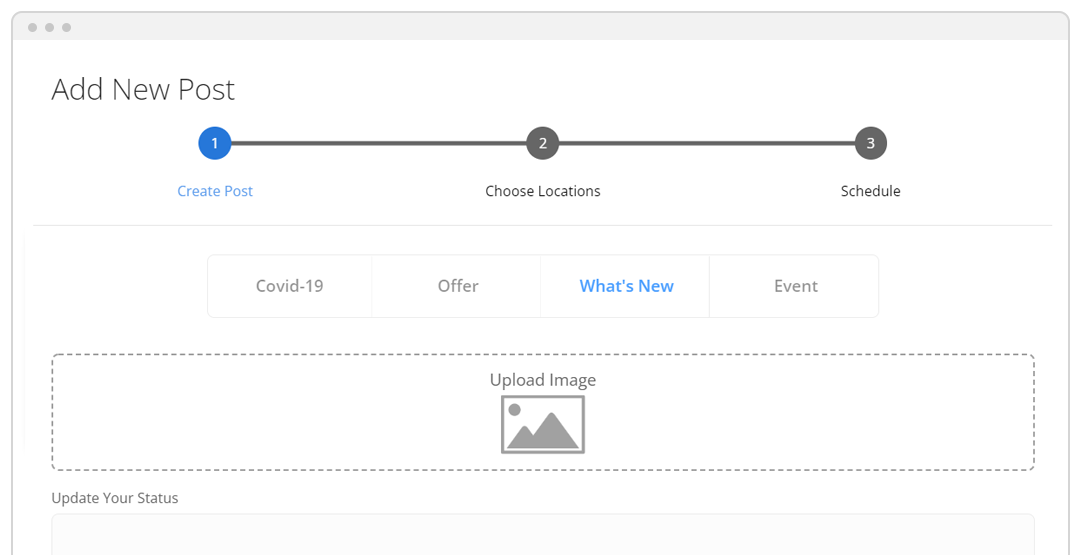
Task: Click the Update Your Status field label
Action: coord(114,498)
